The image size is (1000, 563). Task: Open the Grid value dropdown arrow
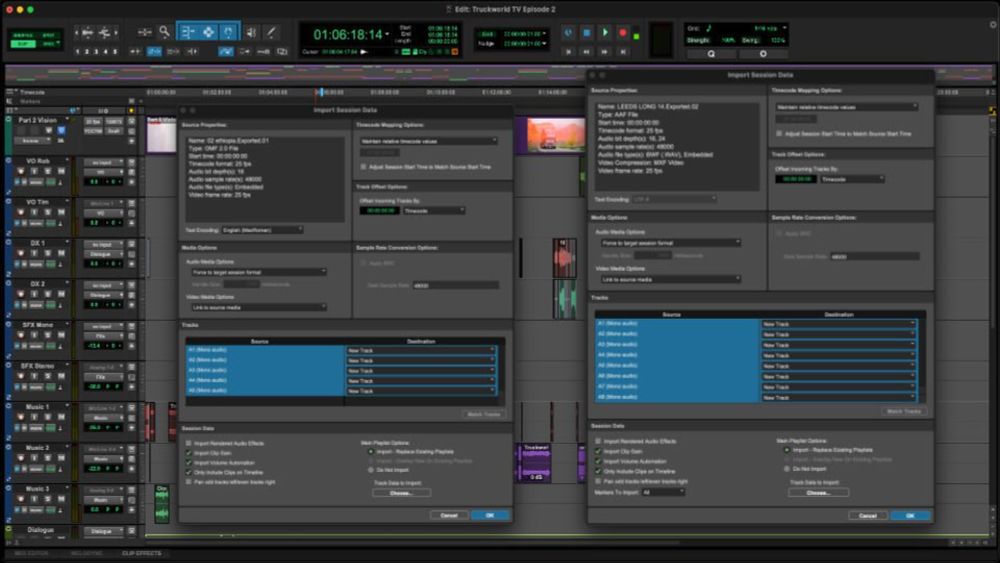[x=784, y=28]
